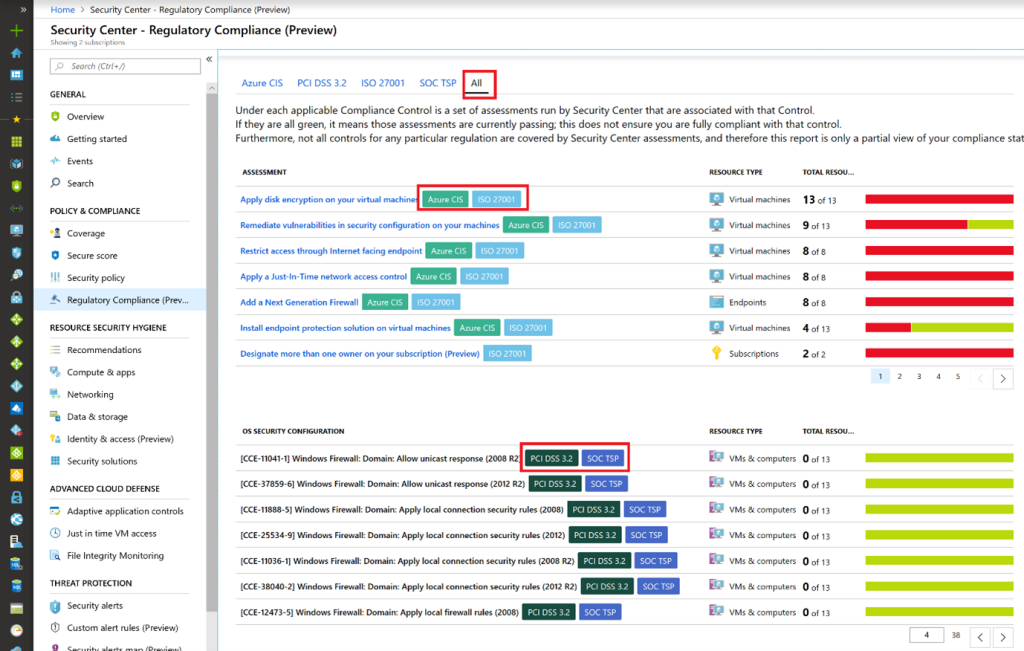The height and width of the screenshot is (651, 1024).
Task: Click the Security alerts shield icon
Action: [x=56, y=607]
